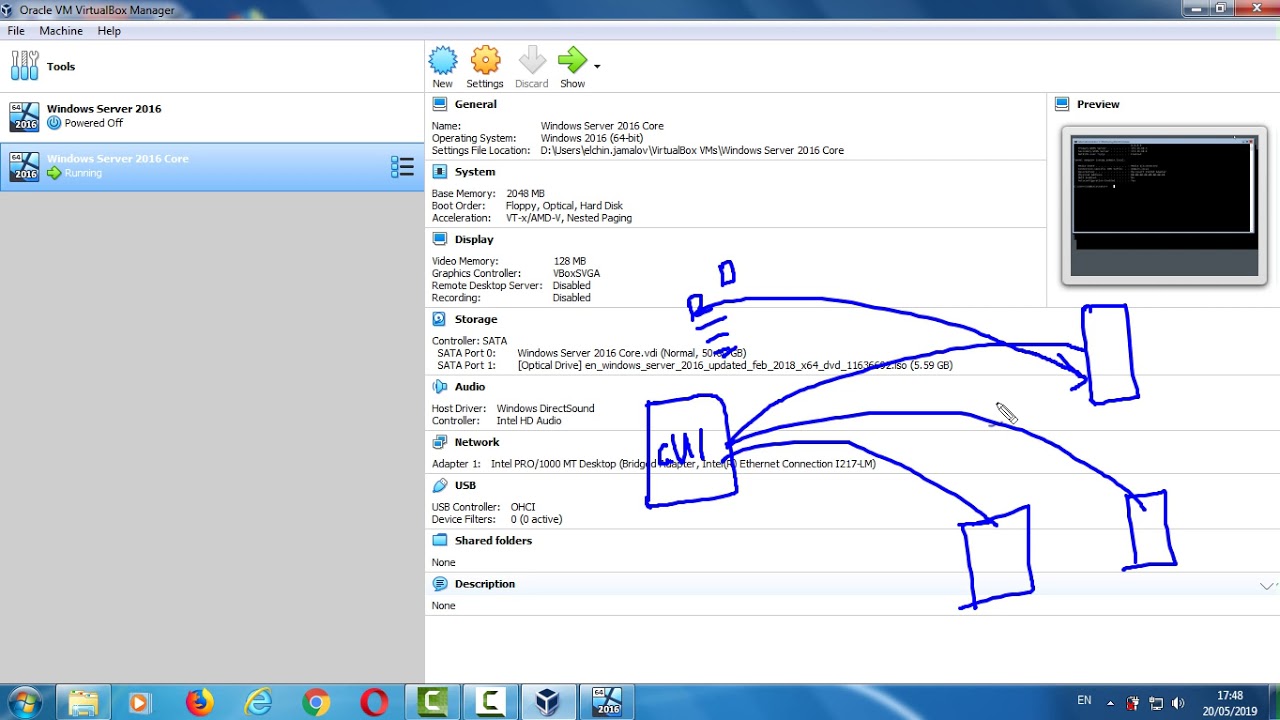Open the Network section heading link

(477, 442)
